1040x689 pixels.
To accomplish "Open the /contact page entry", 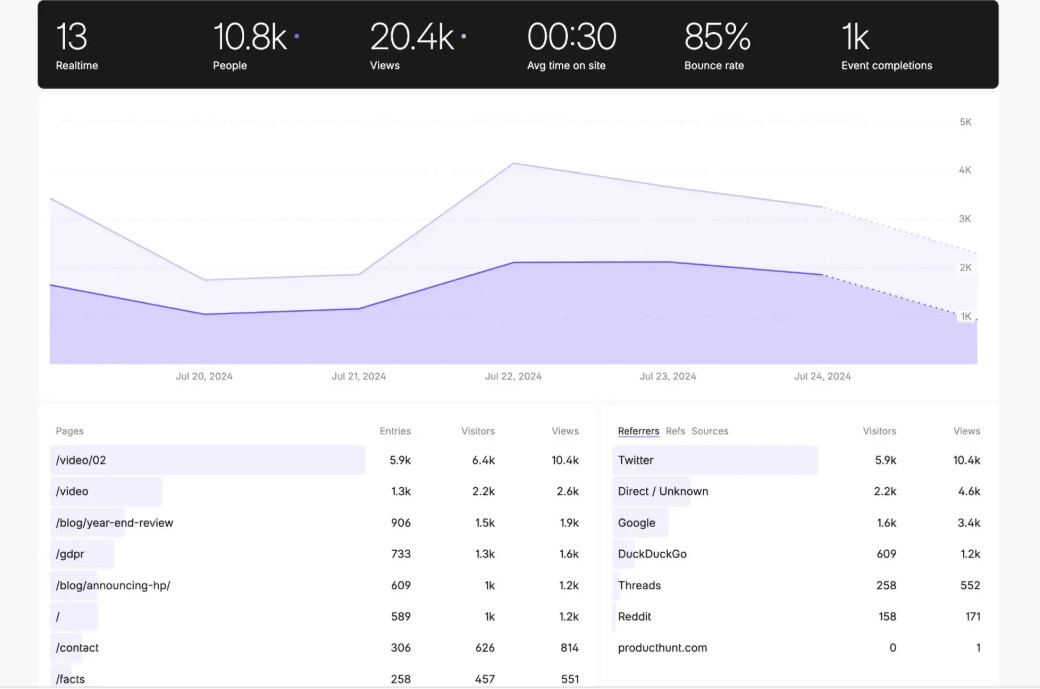I will click(77, 647).
